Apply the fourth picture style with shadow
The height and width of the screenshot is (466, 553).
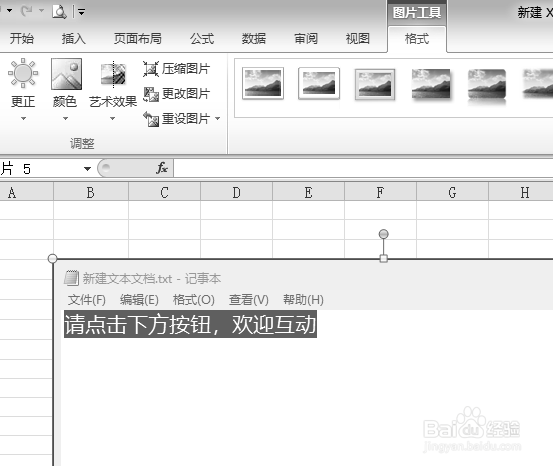point(431,84)
